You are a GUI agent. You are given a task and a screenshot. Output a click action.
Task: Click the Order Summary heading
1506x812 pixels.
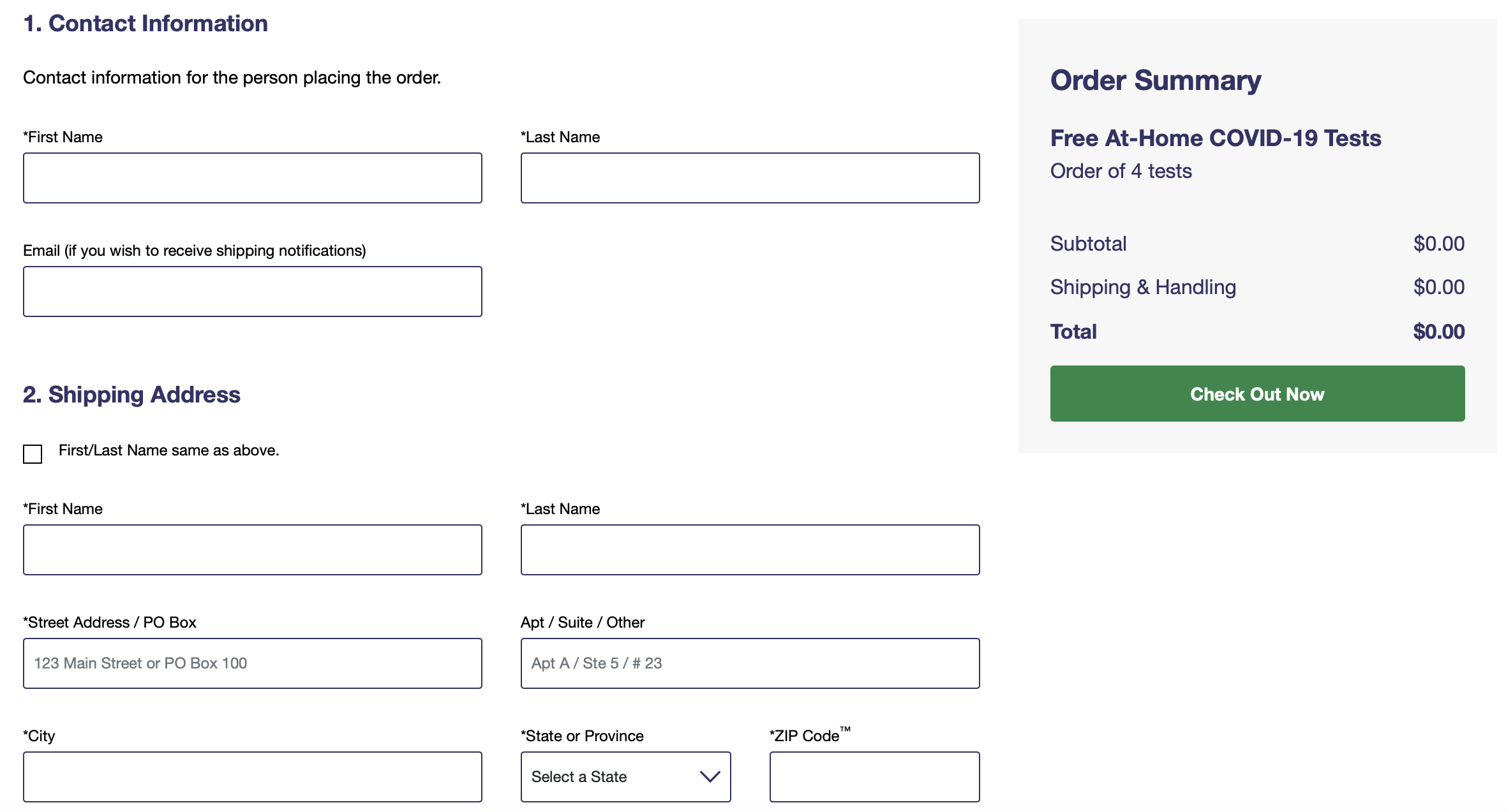pyautogui.click(x=1156, y=80)
